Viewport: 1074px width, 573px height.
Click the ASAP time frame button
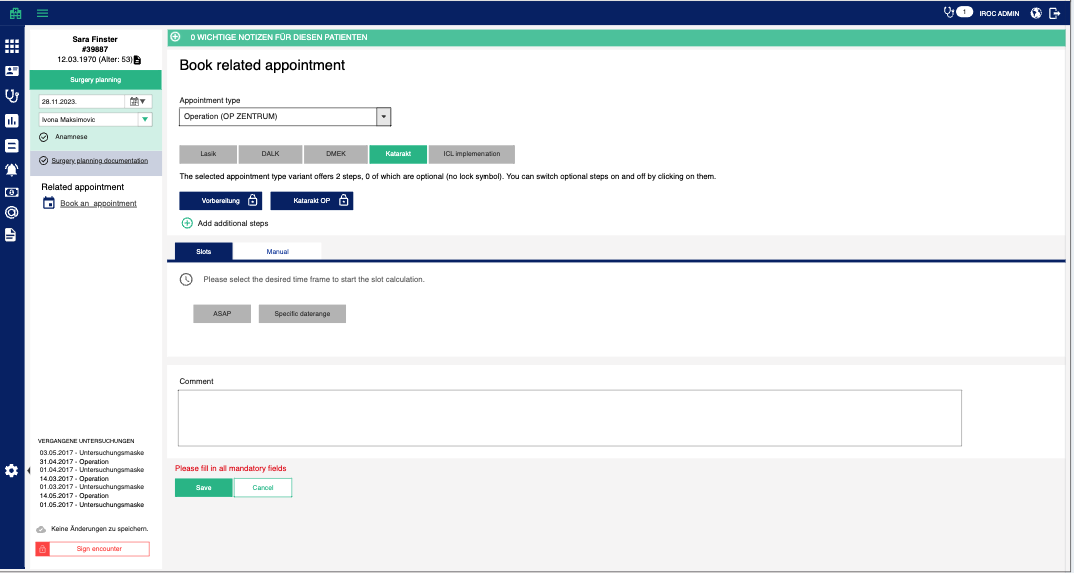pyautogui.click(x=222, y=314)
